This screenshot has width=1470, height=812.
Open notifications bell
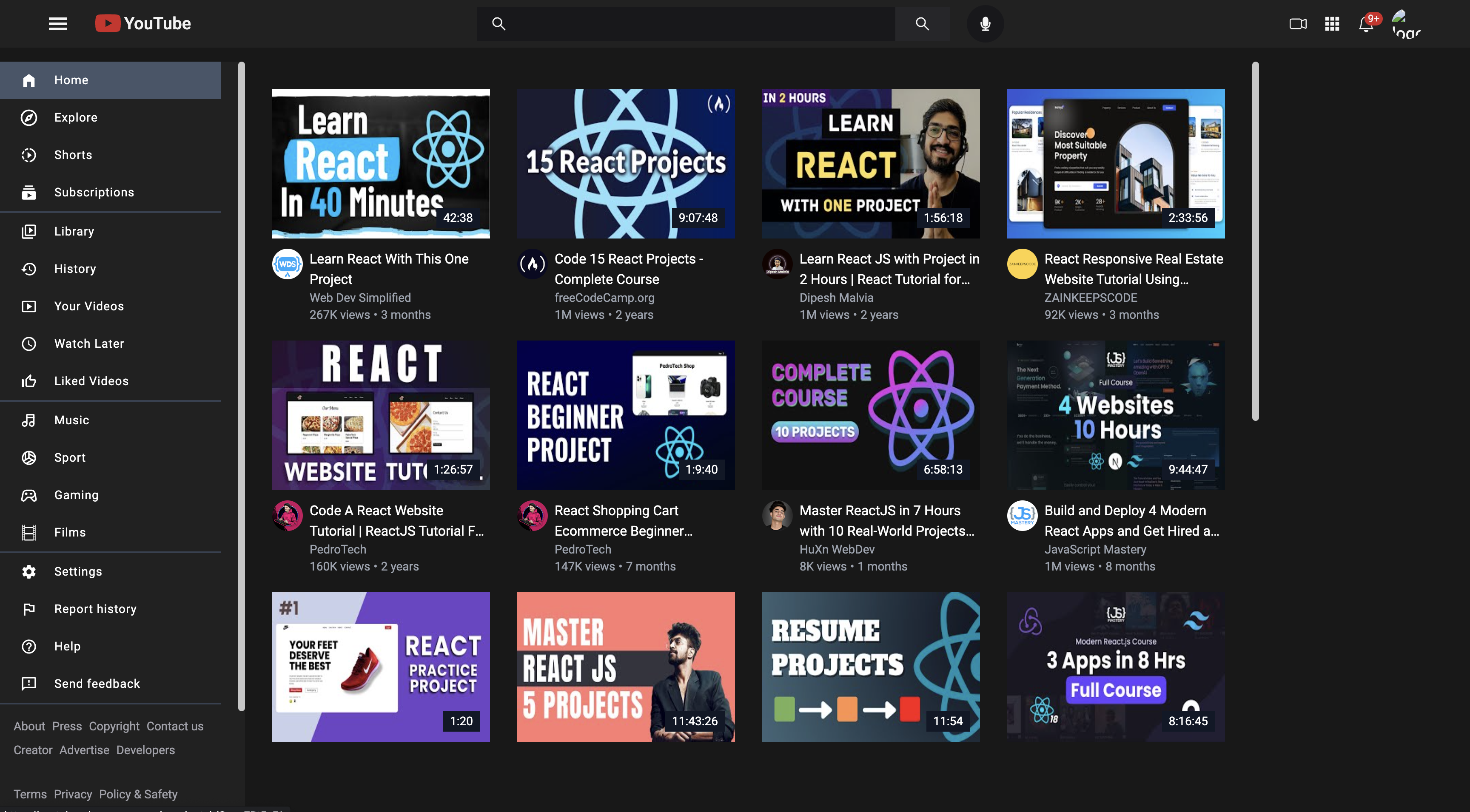pyautogui.click(x=1366, y=24)
